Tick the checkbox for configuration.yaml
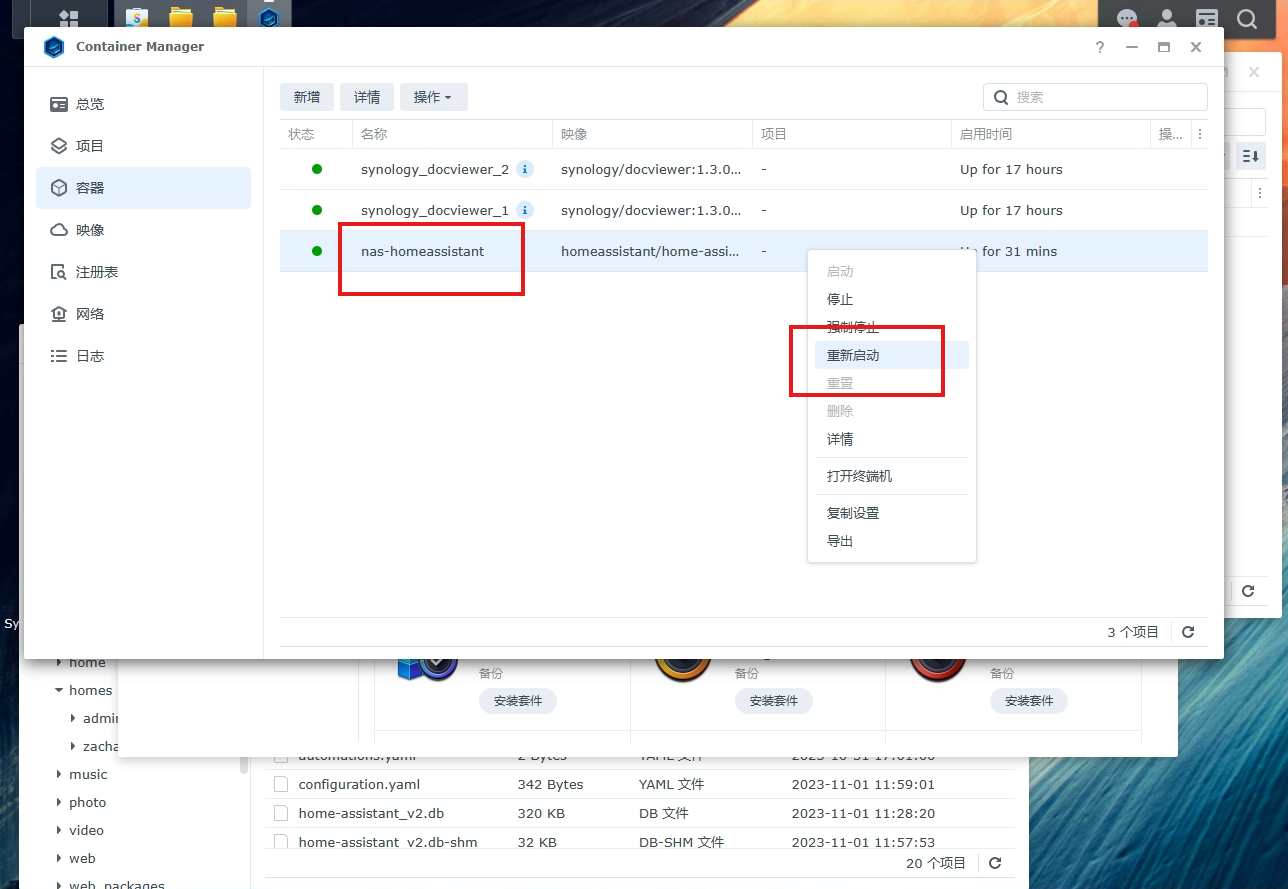1288x889 pixels. click(281, 784)
